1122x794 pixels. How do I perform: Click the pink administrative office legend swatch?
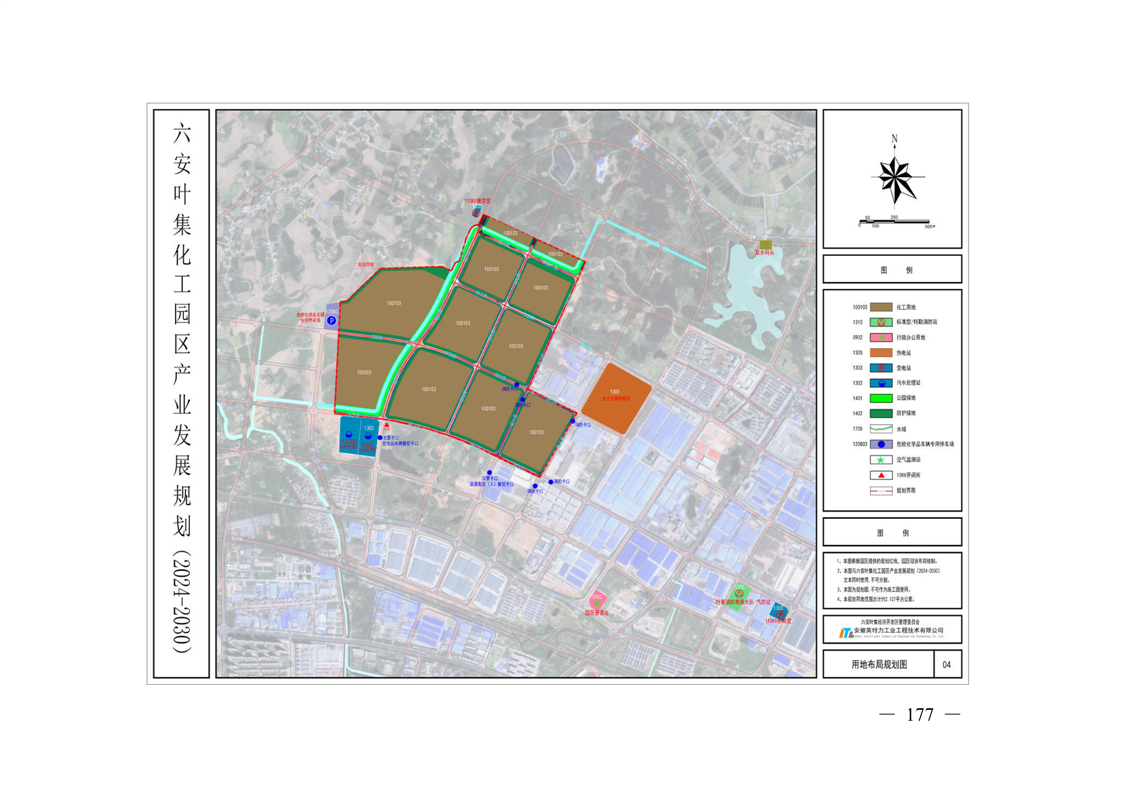pyautogui.click(x=883, y=338)
